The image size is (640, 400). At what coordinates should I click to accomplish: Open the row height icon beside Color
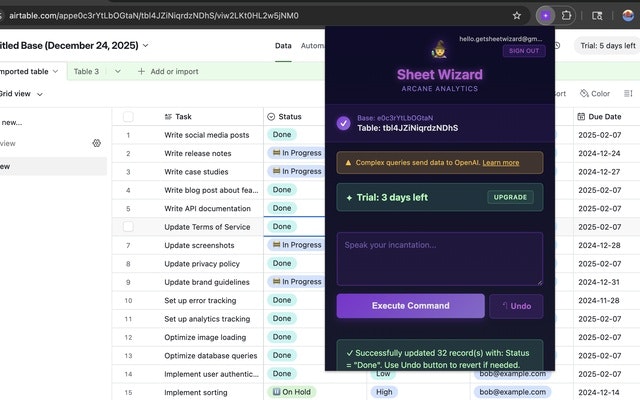(x=628, y=93)
